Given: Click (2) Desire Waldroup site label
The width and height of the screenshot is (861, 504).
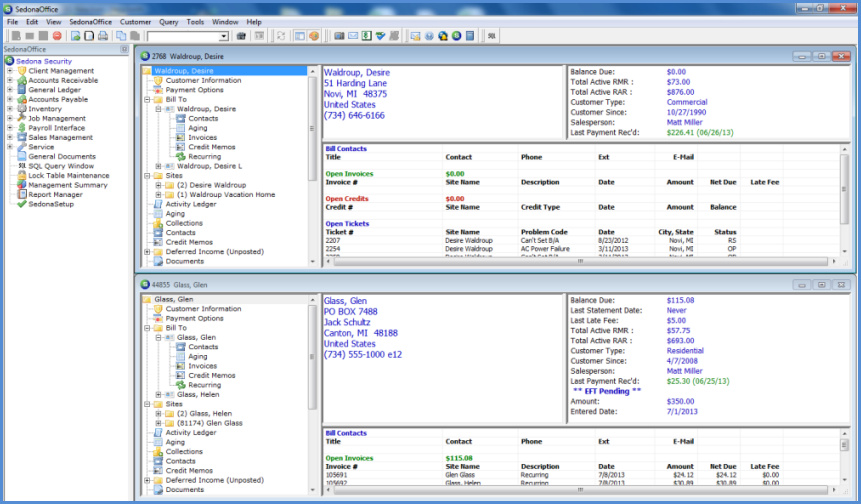Looking at the screenshot, I should pos(211,185).
